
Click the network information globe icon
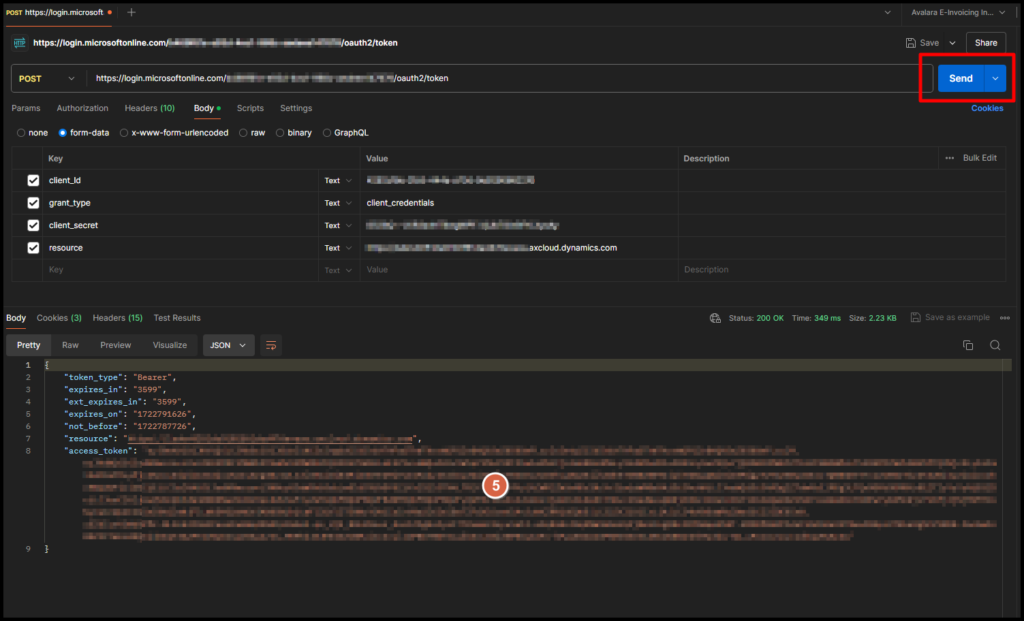715,317
